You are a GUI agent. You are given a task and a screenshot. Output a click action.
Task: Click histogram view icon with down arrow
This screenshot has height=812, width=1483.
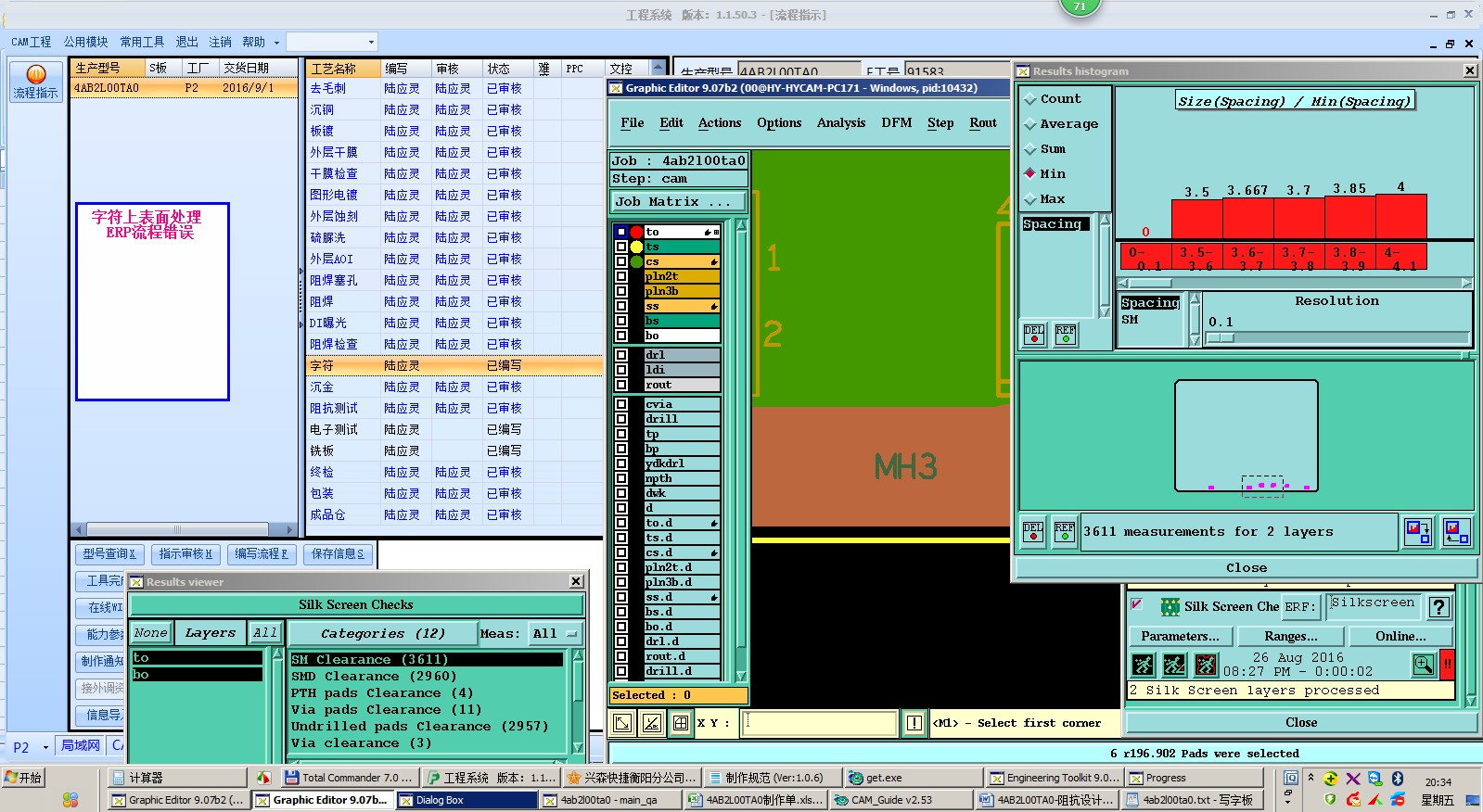(1418, 531)
